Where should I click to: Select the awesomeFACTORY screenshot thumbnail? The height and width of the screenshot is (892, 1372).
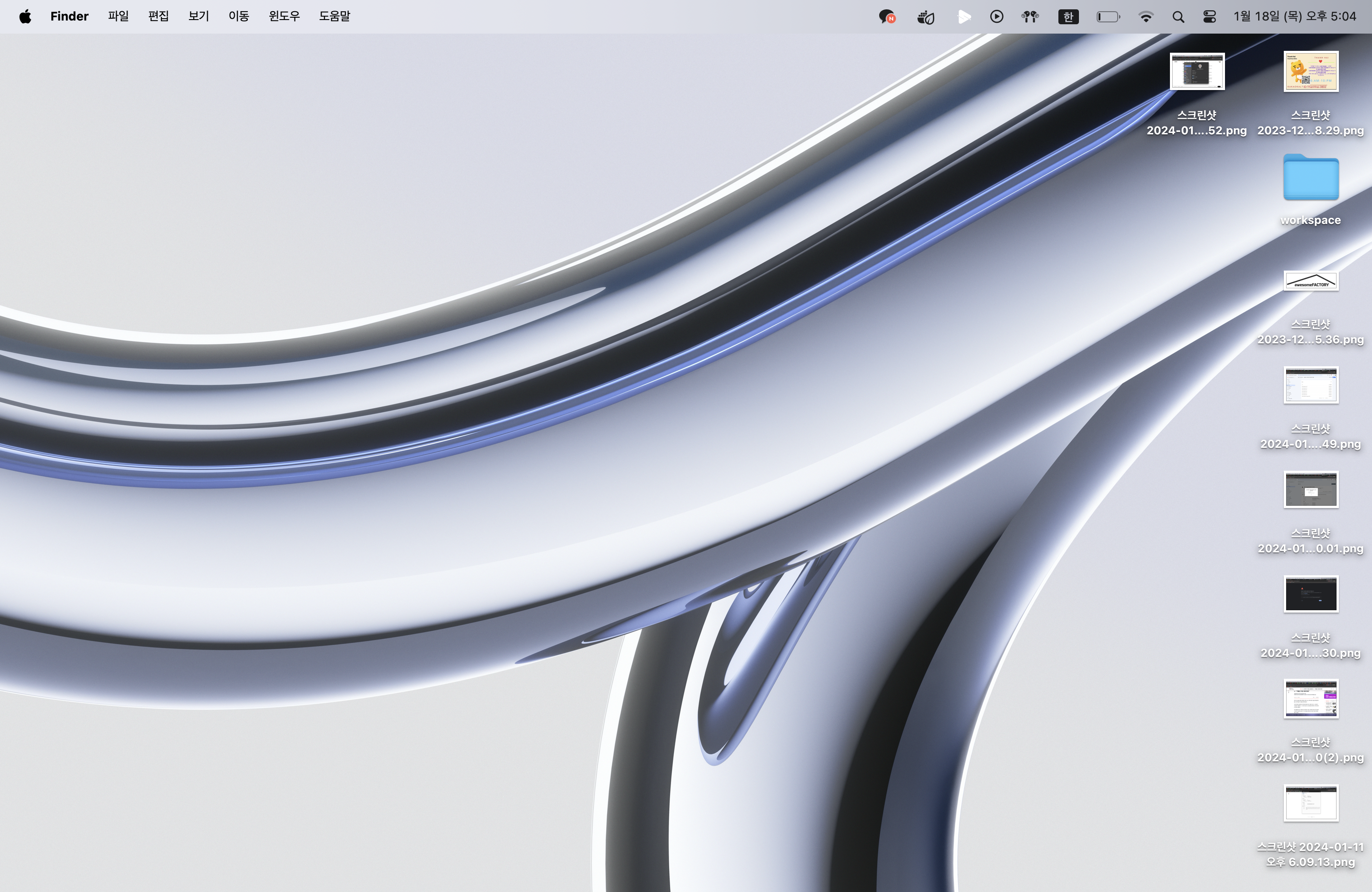(1310, 281)
